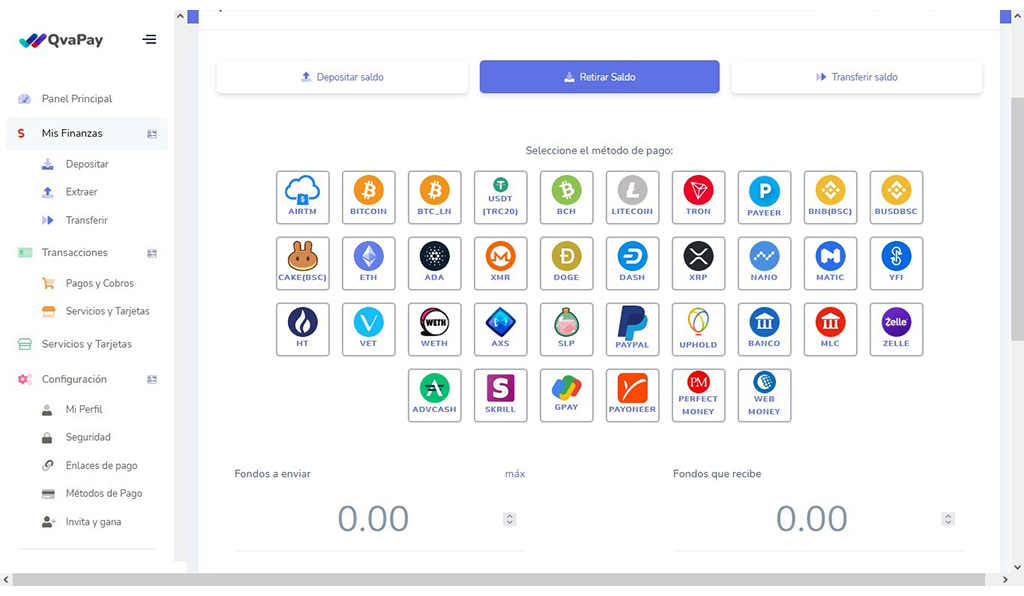Pick SKRILL payment method
Image resolution: width=1024 pixels, height=596 pixels.
coord(500,395)
